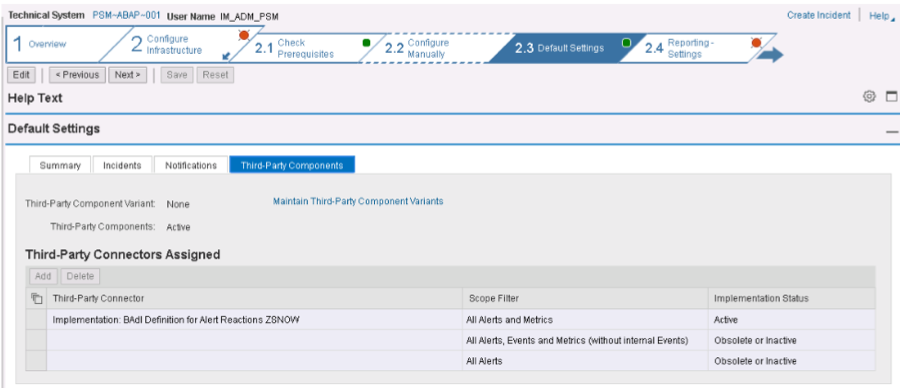This screenshot has height=388, width=900.
Task: Click 'All Alerts, Events and Metrics' scope cell
Action: pyautogui.click(x=585, y=340)
